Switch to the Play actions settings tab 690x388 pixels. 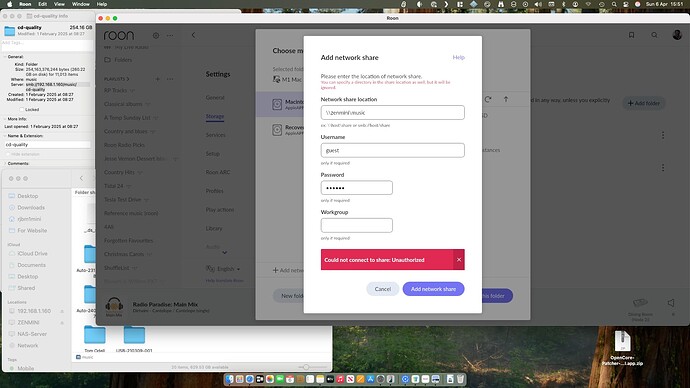point(220,210)
